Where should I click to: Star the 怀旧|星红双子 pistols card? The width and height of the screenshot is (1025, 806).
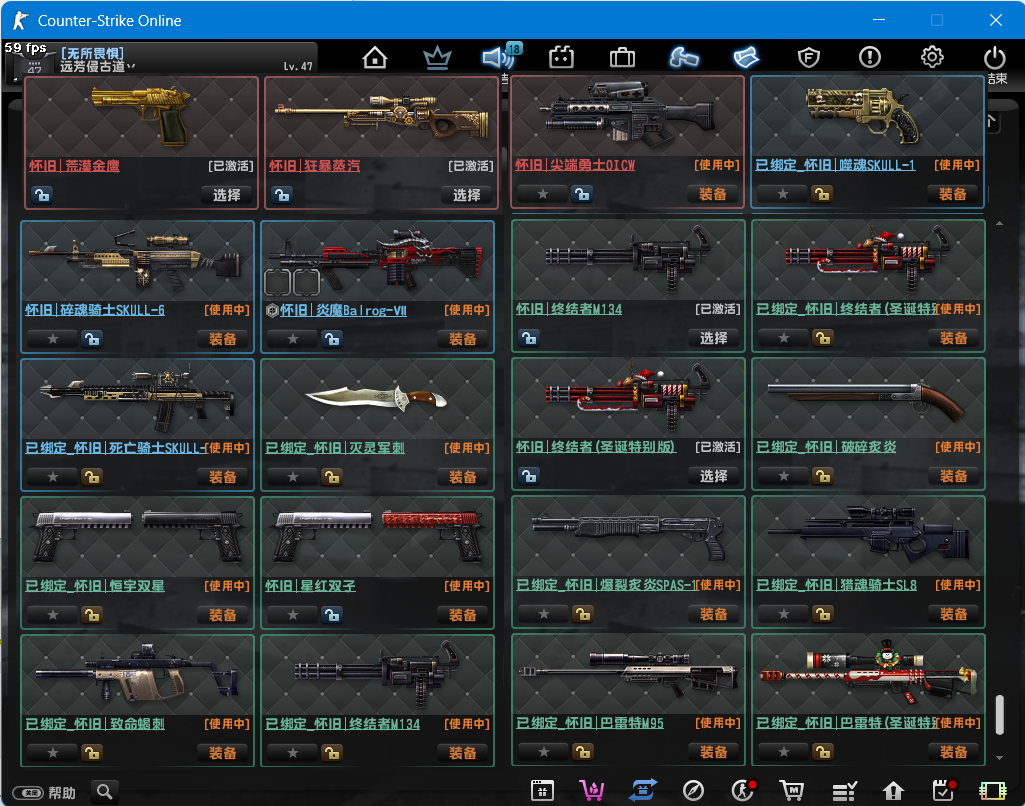click(293, 615)
